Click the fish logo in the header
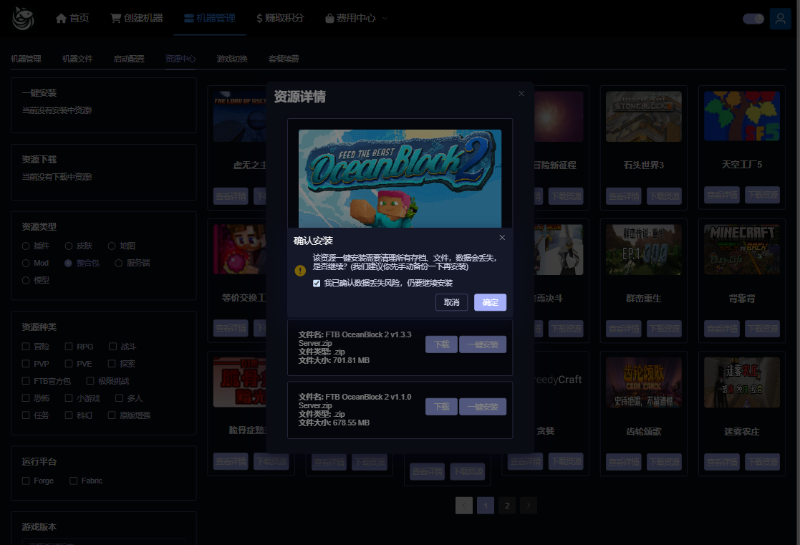Viewport: 800px width, 545px height. [23, 18]
